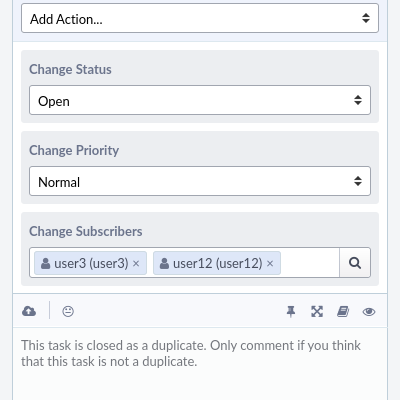400x400 pixels.
Task: Click person icon in user12 token
Action: click(164, 263)
